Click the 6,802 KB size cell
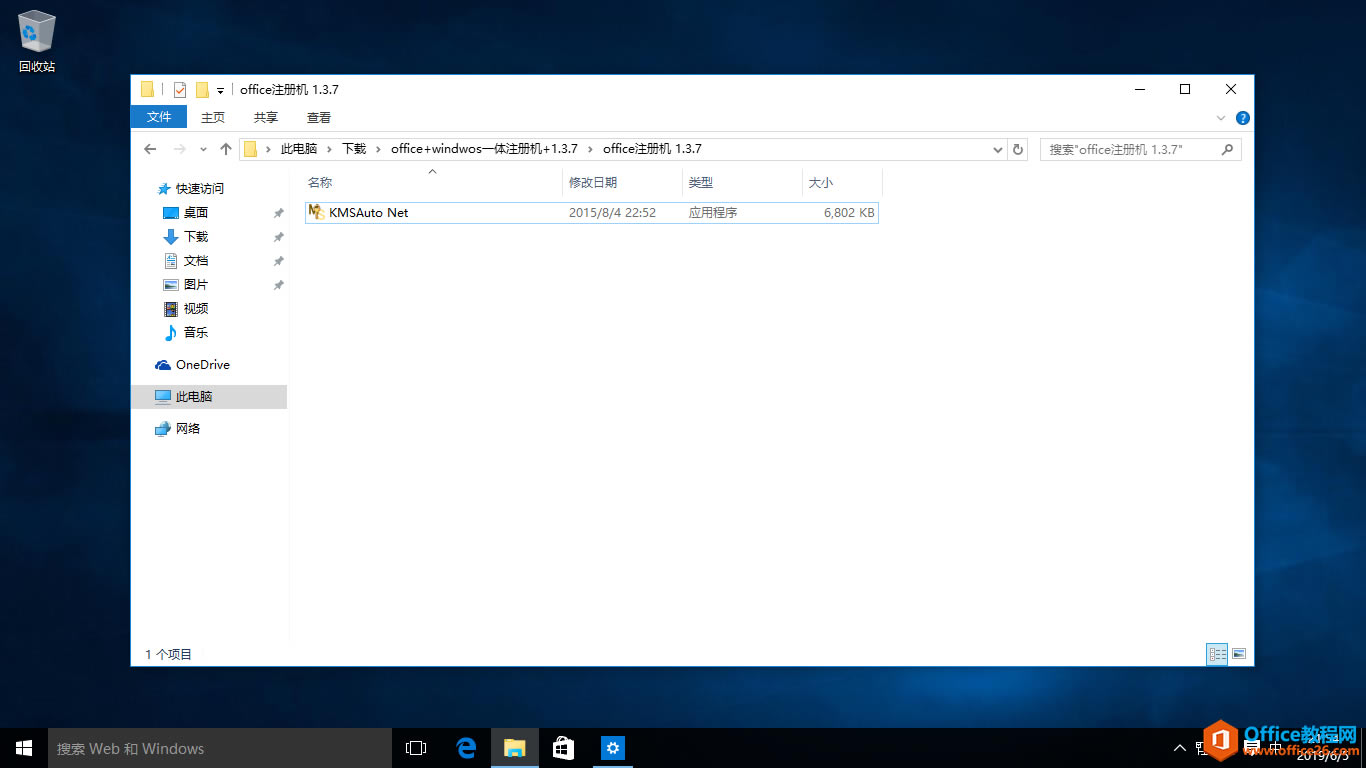Image resolution: width=1366 pixels, height=768 pixels. (x=849, y=213)
